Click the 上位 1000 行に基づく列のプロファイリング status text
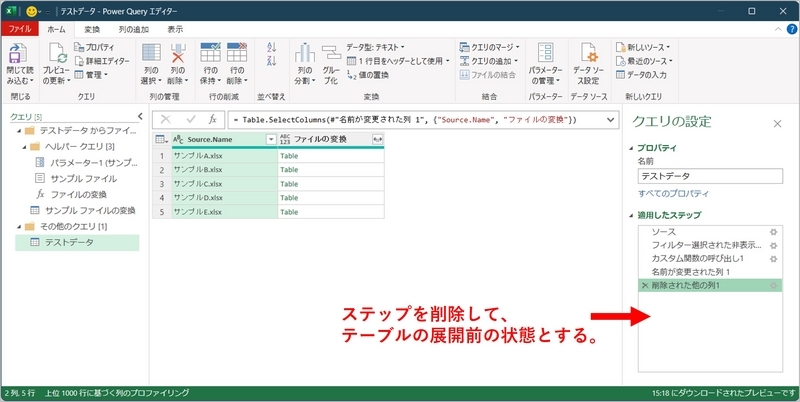800x402 pixels. pyautogui.click(x=117, y=393)
